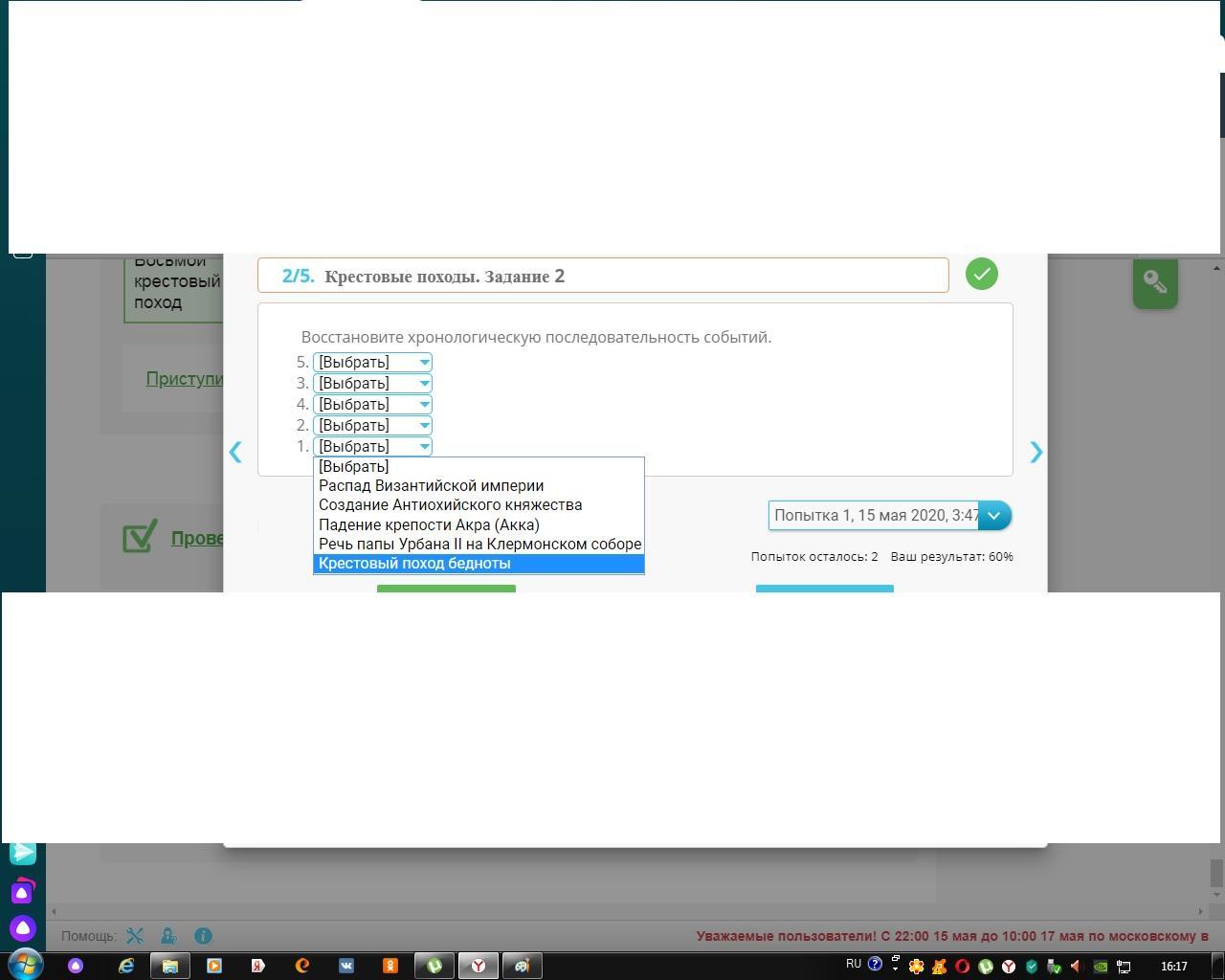Click the vertical scrollbar thumb
This screenshot has width=1225, height=980.
(1216, 873)
